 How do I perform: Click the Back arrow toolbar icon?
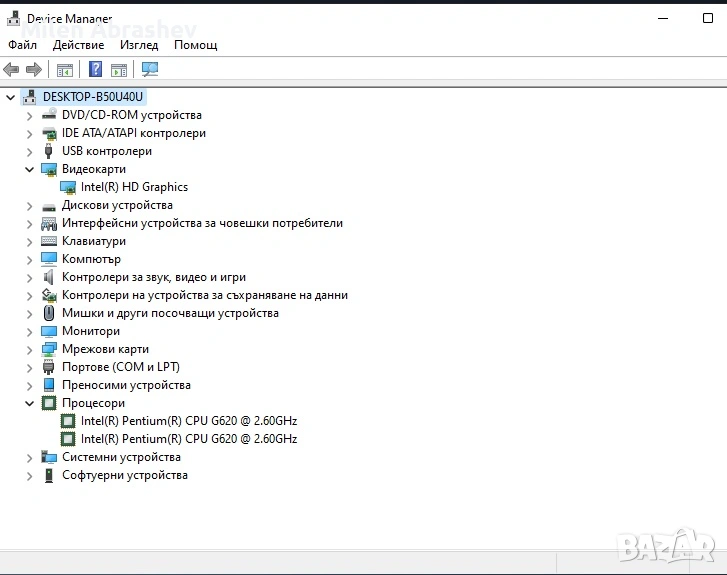coord(11,69)
